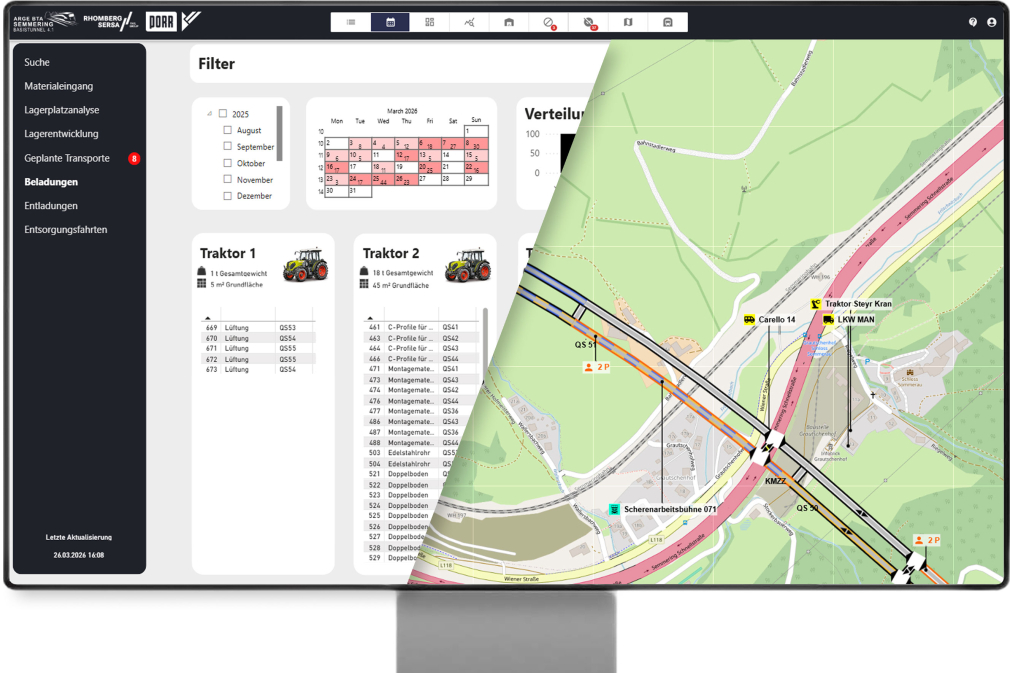This screenshot has width=1010, height=673.
Task: Click row 669 Lüftung QS53
Action: 258,328
